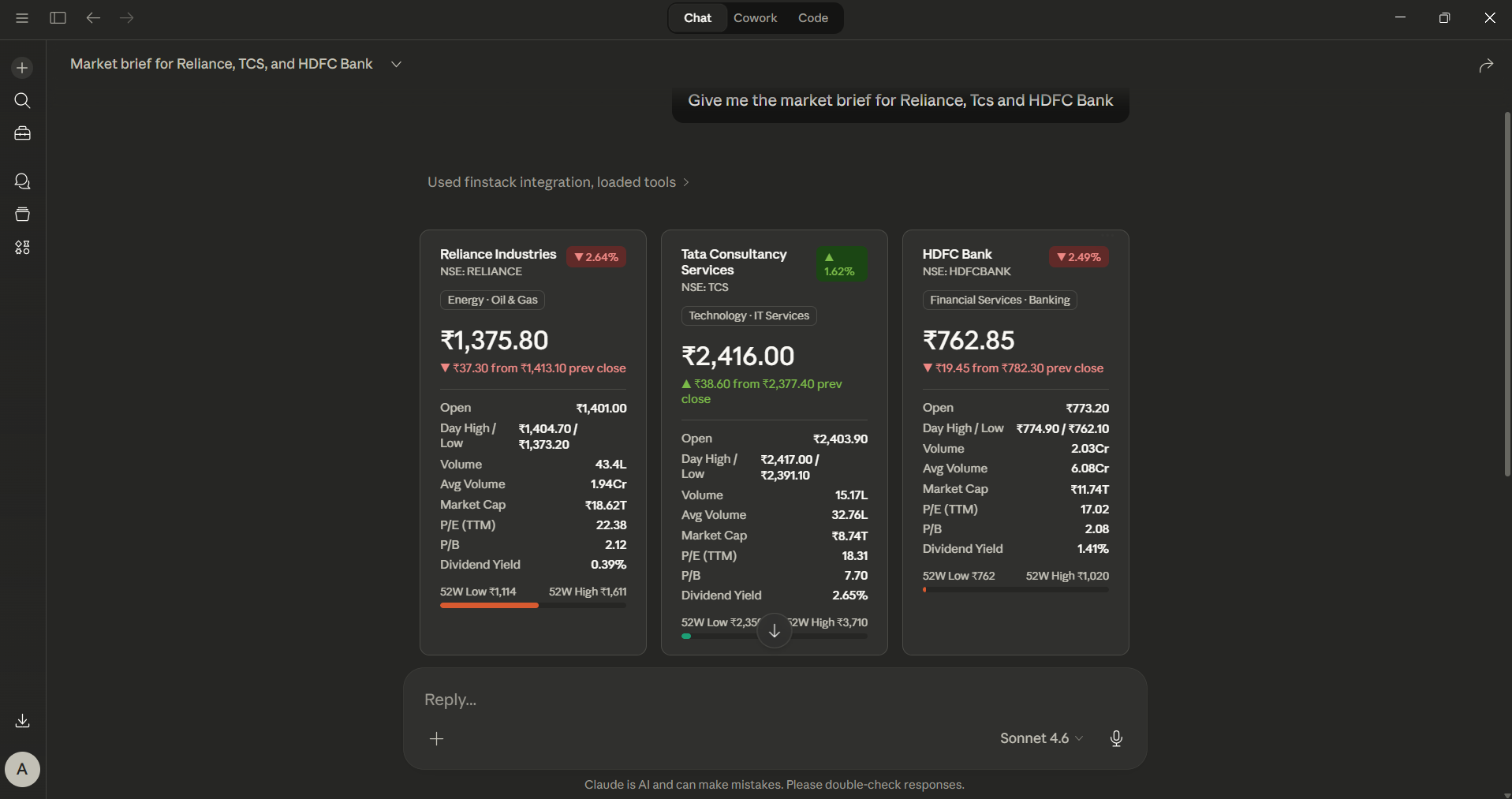Image resolution: width=1512 pixels, height=799 pixels.
Task: Toggle the sidebar panel icon
Action: coord(58,17)
